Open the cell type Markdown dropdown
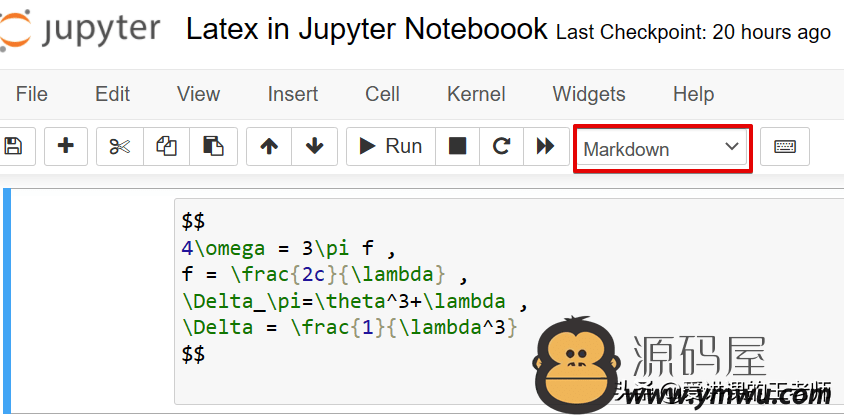The height and width of the screenshot is (415, 844). pyautogui.click(x=662, y=149)
